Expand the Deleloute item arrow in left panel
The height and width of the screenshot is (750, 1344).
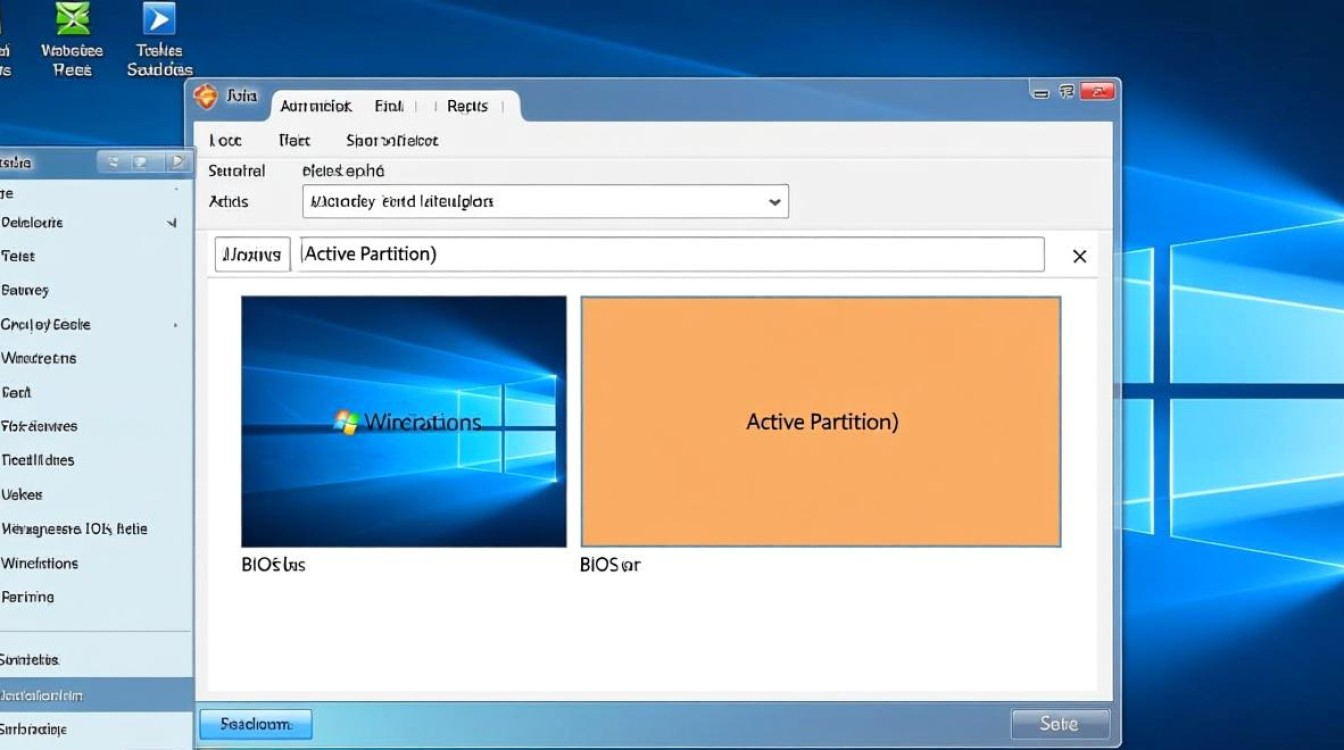pos(172,223)
